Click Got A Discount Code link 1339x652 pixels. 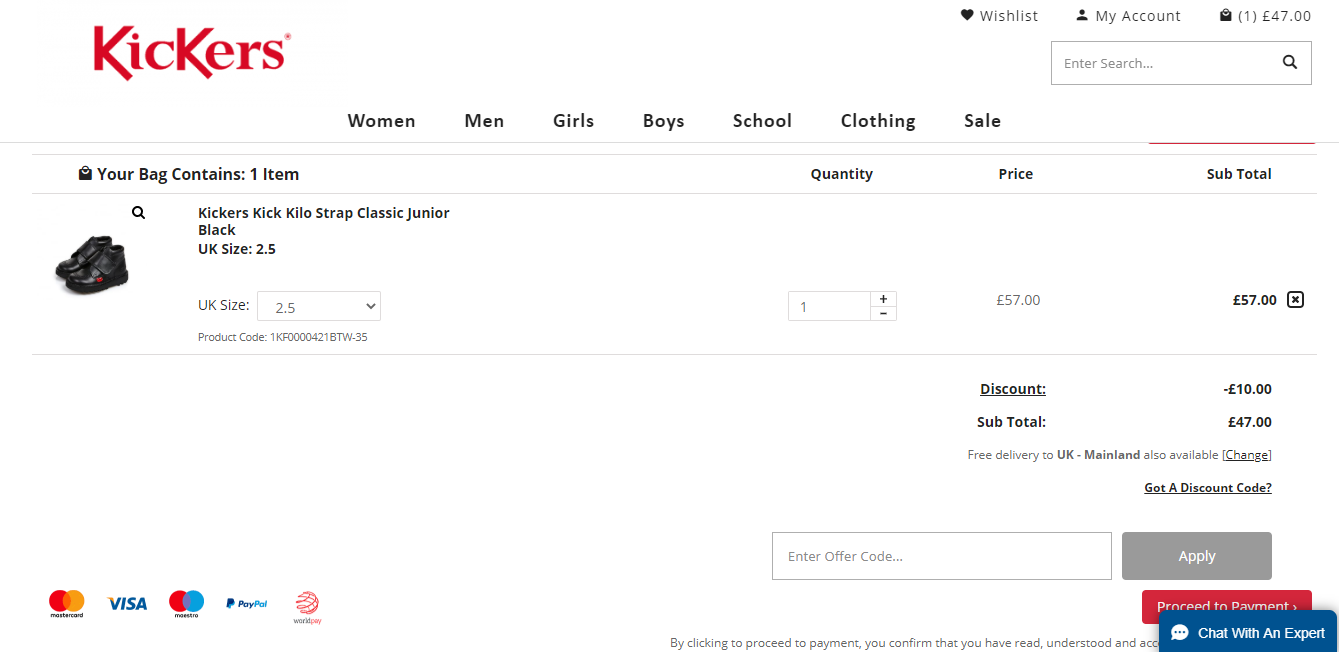(x=1208, y=488)
